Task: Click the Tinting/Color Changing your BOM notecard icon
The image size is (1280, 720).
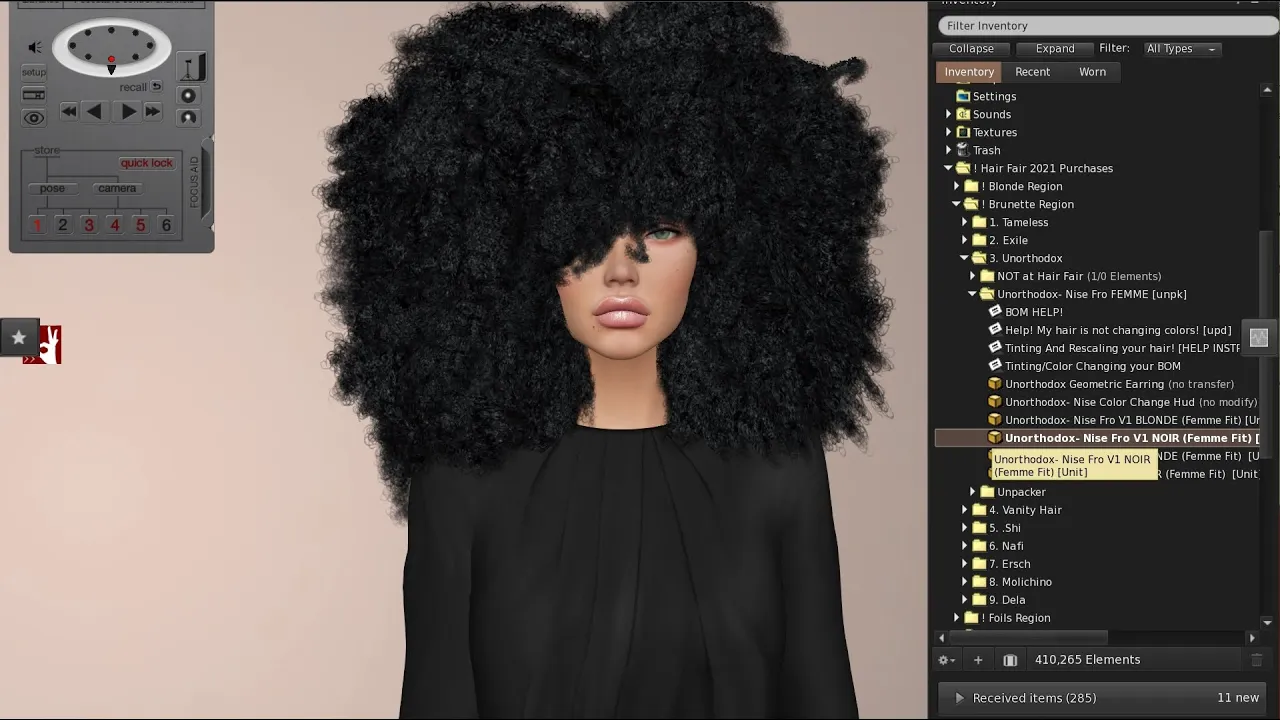Action: 995,366
